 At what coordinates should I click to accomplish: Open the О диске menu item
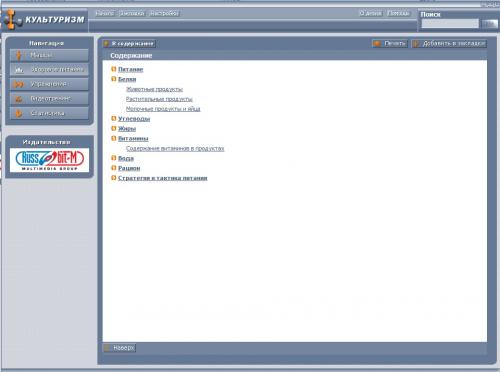(370, 13)
